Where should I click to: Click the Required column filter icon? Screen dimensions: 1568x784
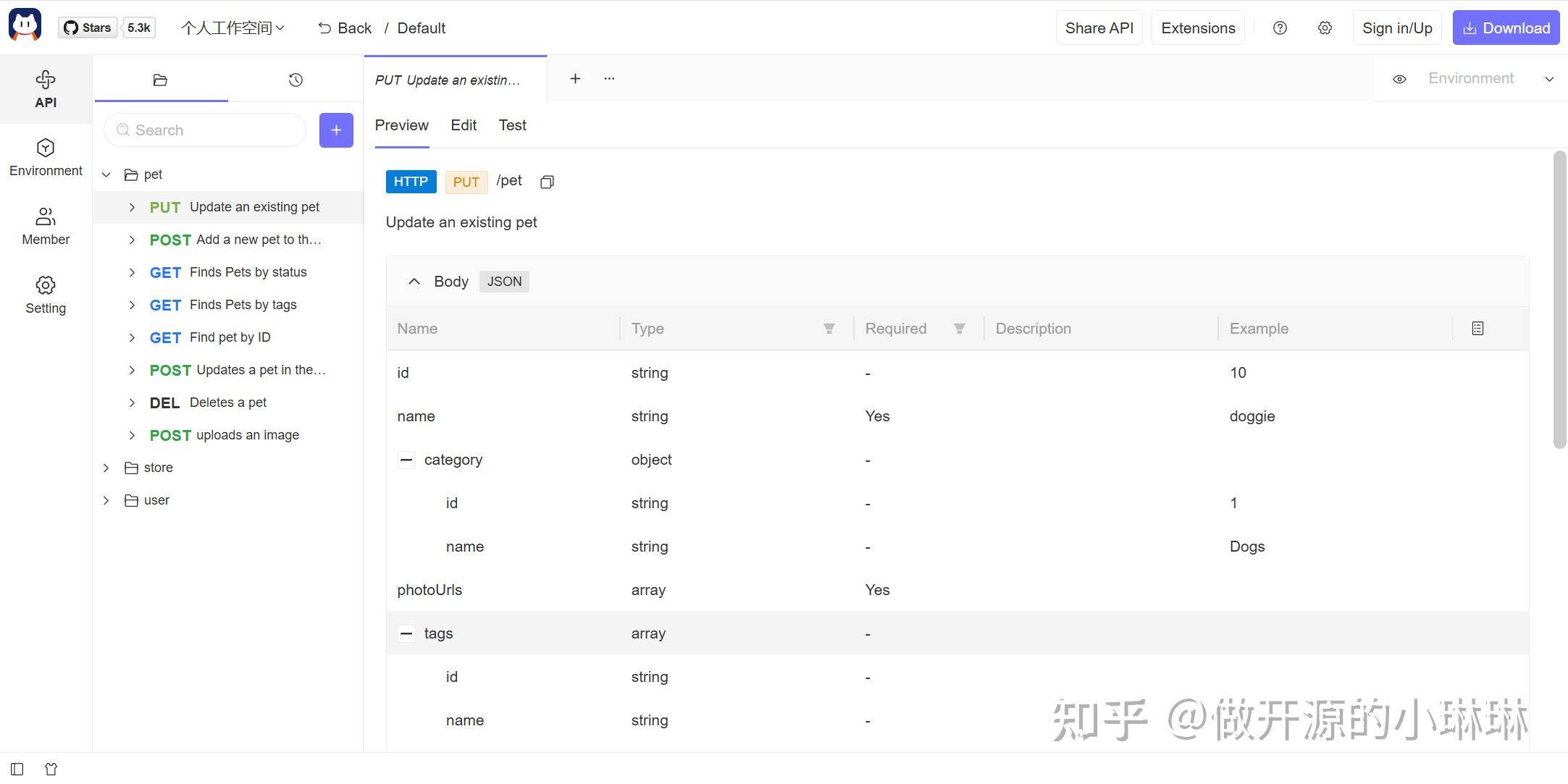pos(960,329)
